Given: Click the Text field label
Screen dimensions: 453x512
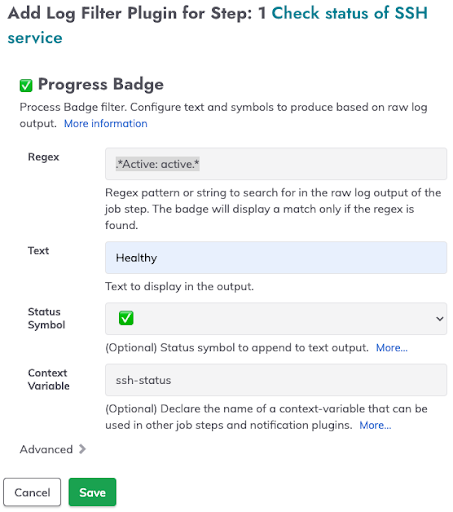Looking at the screenshot, I should (x=38, y=250).
